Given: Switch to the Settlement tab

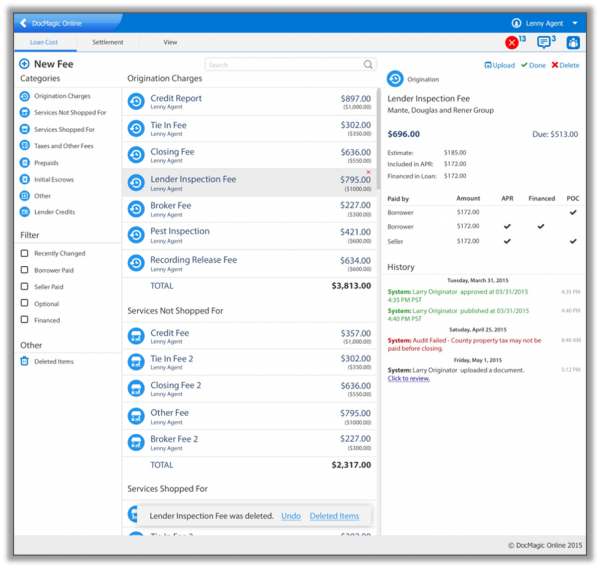Looking at the screenshot, I should (108, 43).
